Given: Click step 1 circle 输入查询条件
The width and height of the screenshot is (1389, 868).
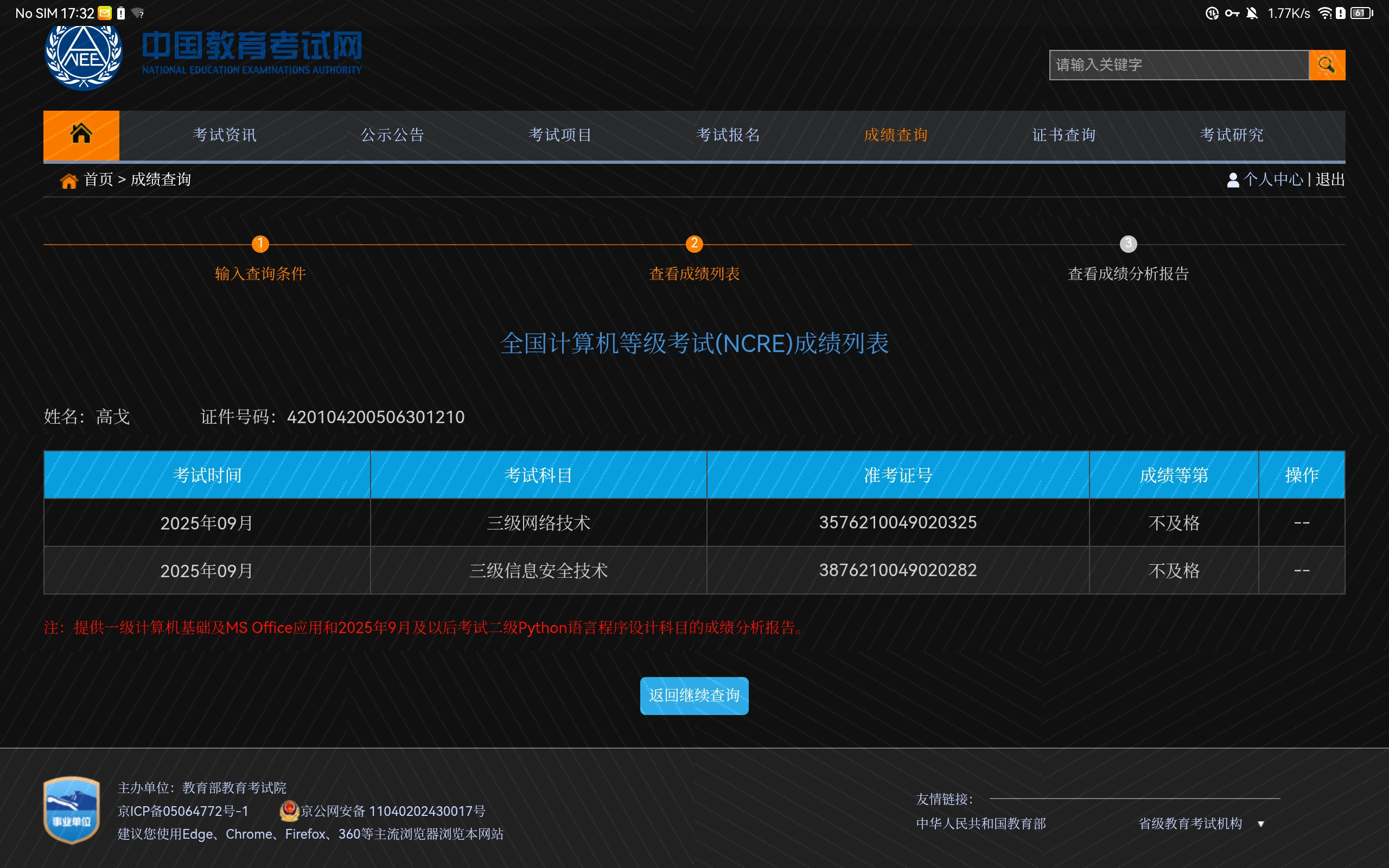Looking at the screenshot, I should click(260, 244).
